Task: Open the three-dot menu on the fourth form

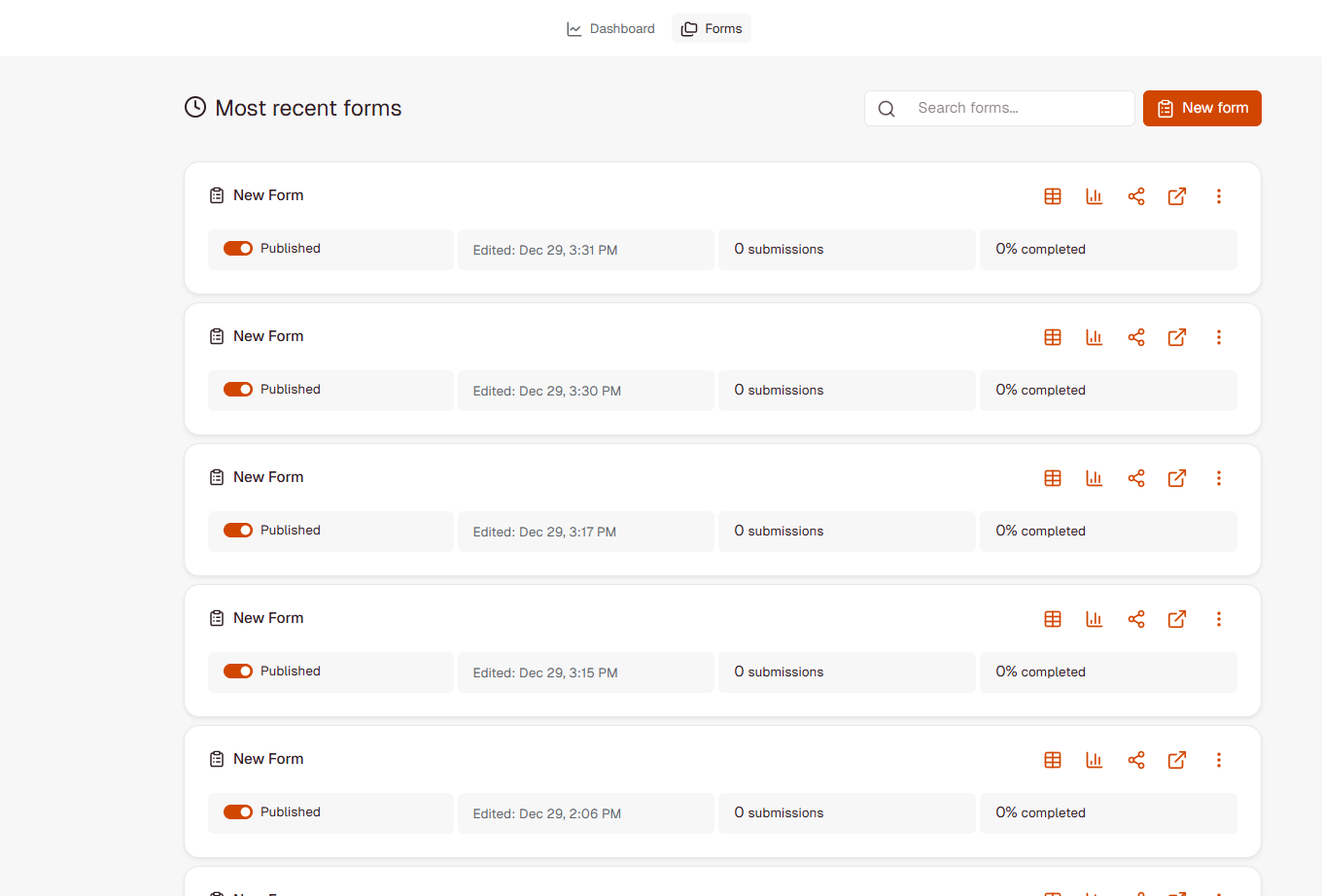Action: (1219, 619)
